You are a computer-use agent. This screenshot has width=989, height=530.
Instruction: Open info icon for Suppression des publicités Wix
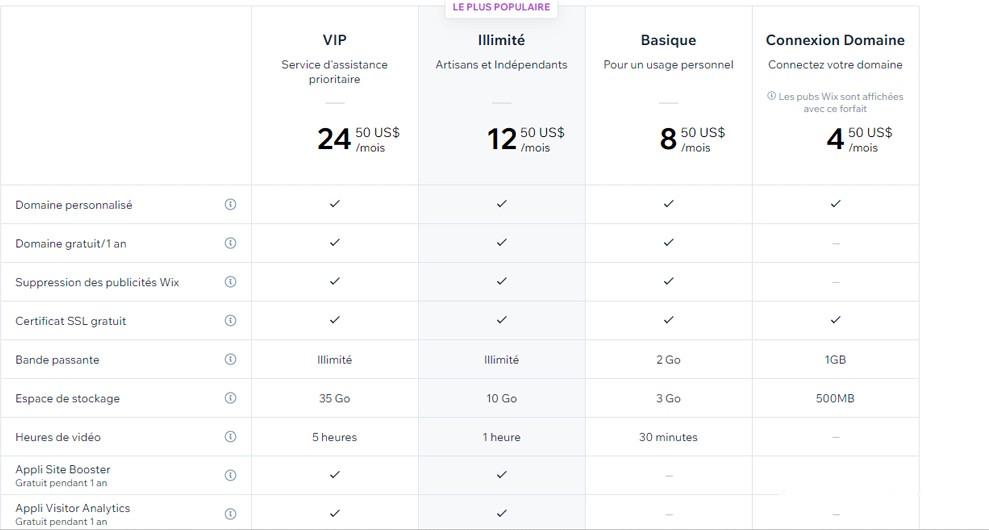pyautogui.click(x=230, y=282)
